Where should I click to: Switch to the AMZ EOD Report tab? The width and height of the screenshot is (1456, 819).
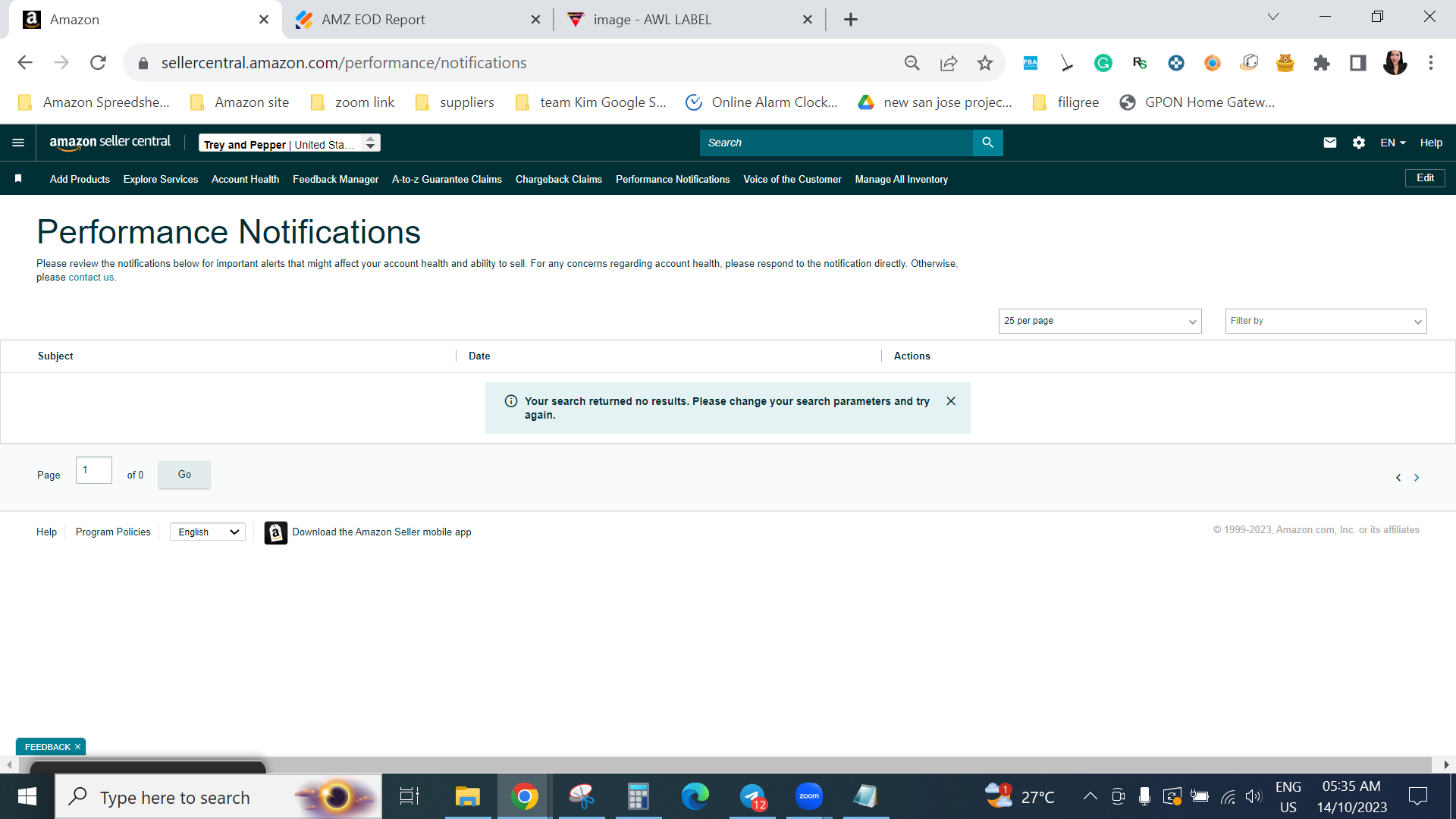pos(417,20)
